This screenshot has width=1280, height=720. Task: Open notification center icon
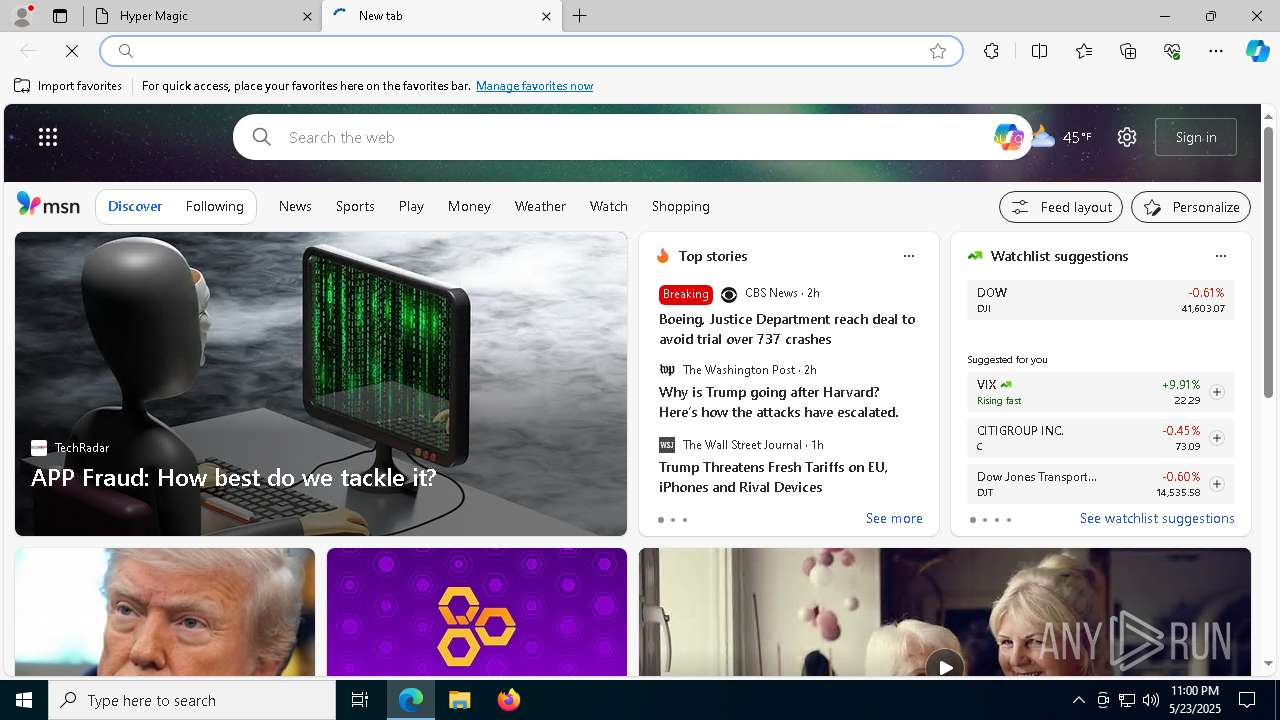[1247, 700]
